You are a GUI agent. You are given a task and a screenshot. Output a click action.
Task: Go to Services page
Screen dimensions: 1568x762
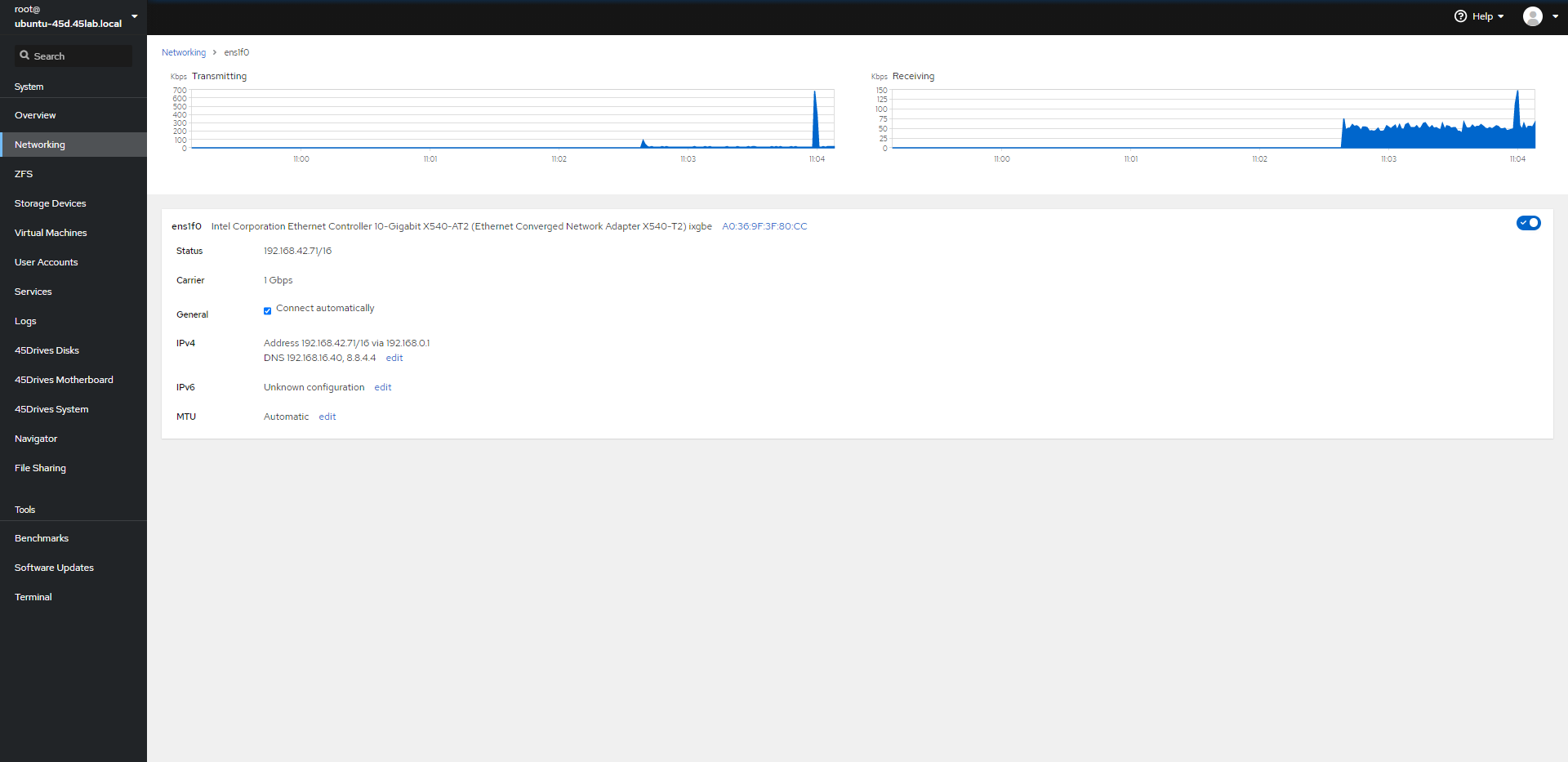pyautogui.click(x=73, y=292)
